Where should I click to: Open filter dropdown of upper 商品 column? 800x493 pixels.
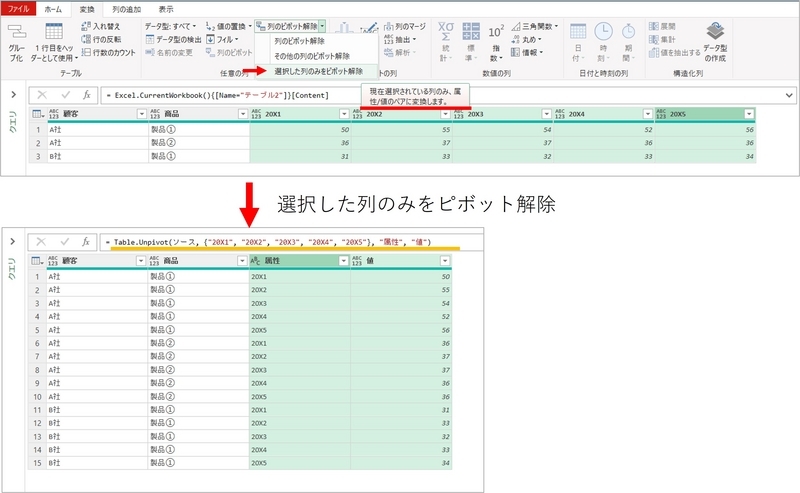click(243, 114)
